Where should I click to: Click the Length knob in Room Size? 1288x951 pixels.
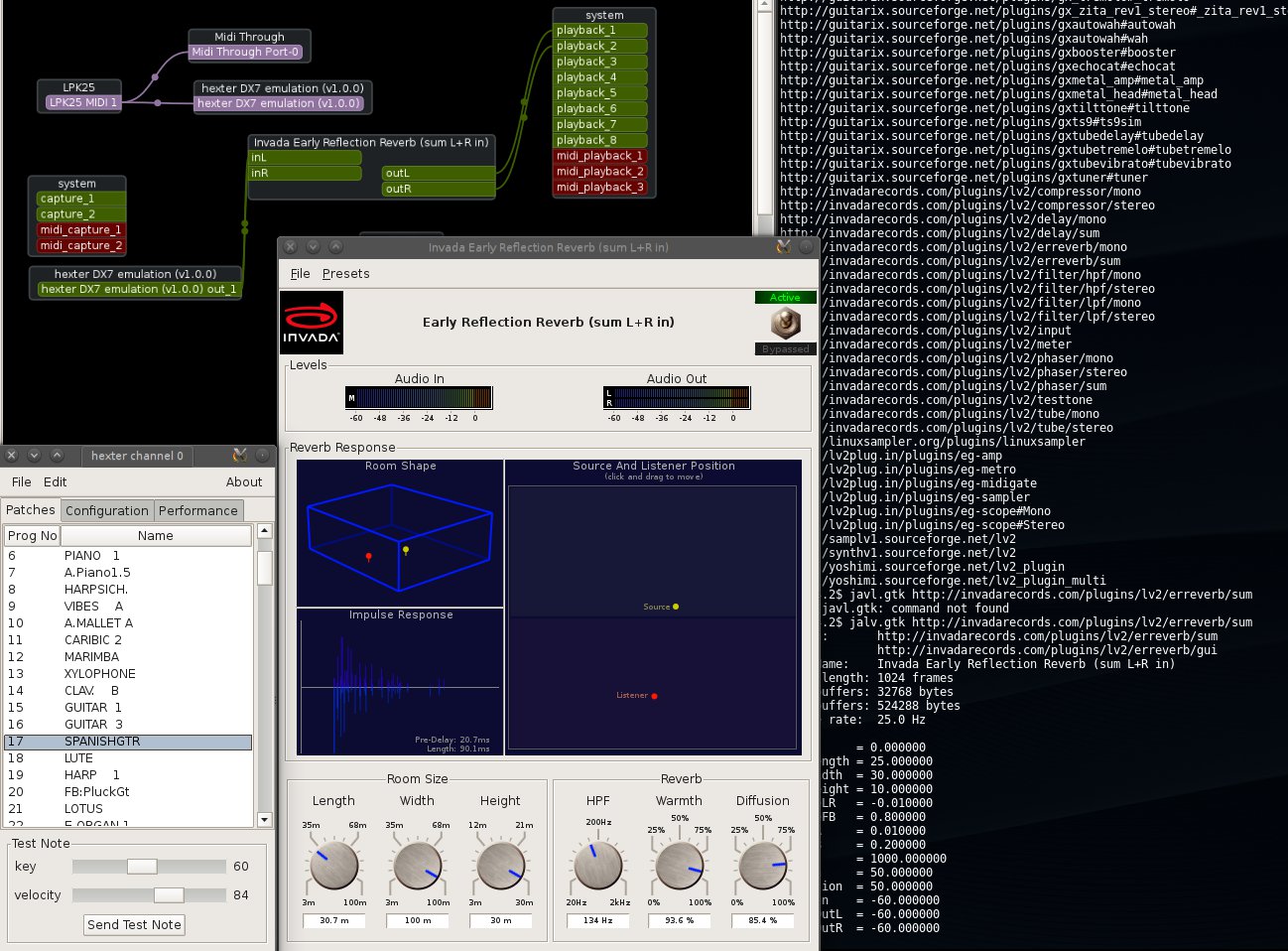[x=333, y=866]
